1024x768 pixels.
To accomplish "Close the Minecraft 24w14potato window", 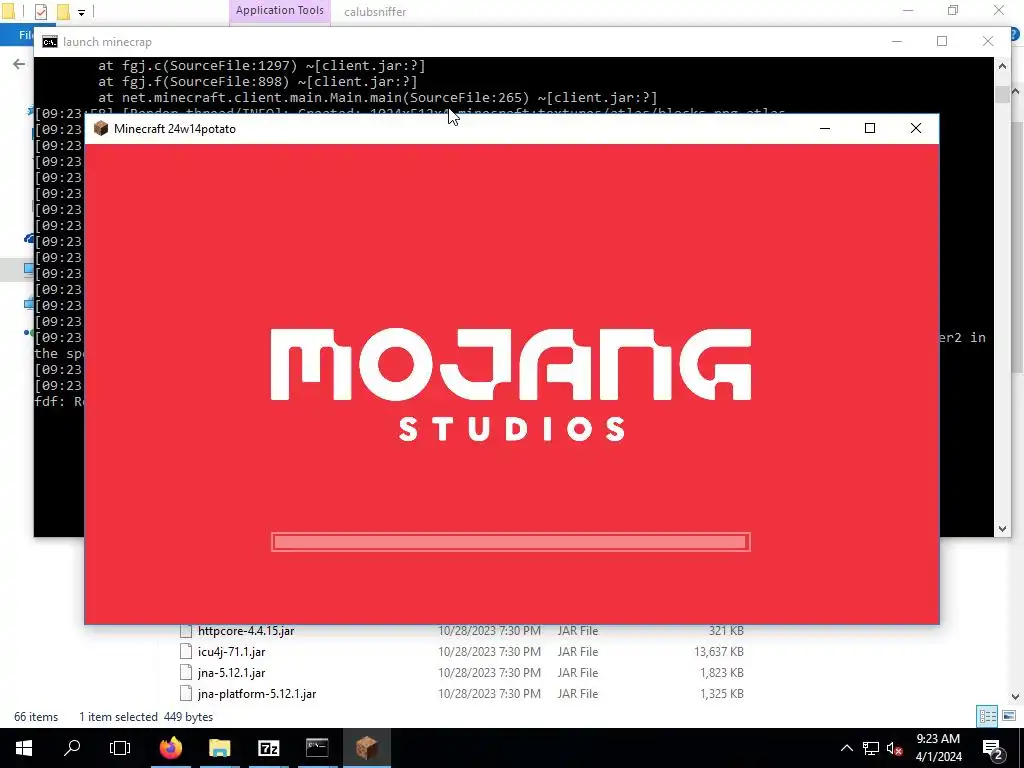I will point(916,129).
